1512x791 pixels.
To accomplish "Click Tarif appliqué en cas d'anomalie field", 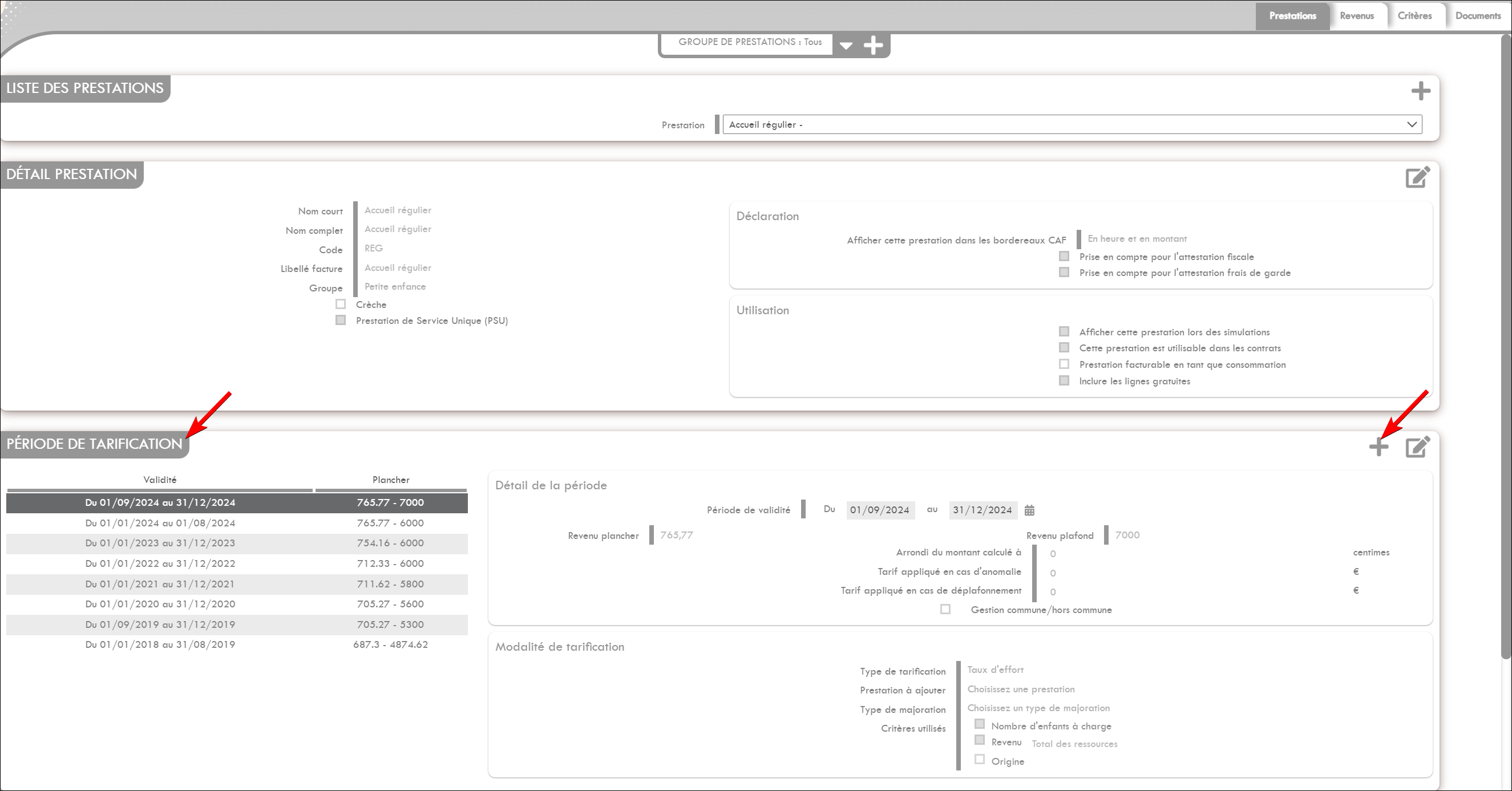I will tap(1054, 573).
